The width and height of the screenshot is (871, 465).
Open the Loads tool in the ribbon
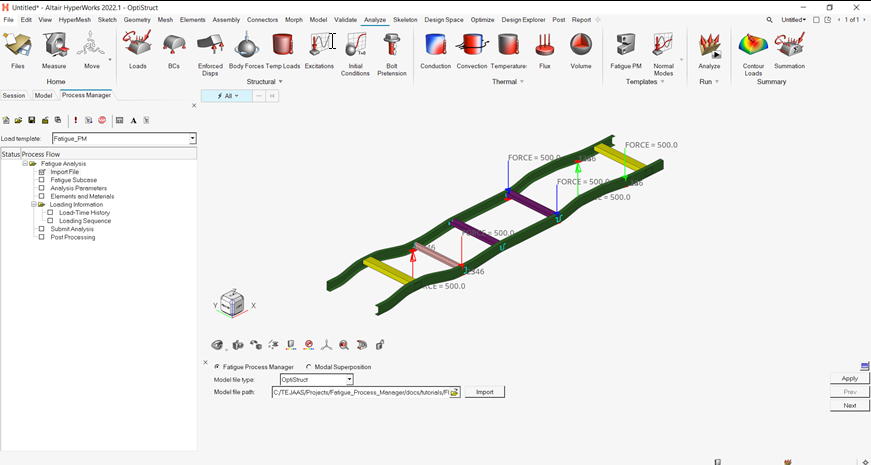click(137, 46)
